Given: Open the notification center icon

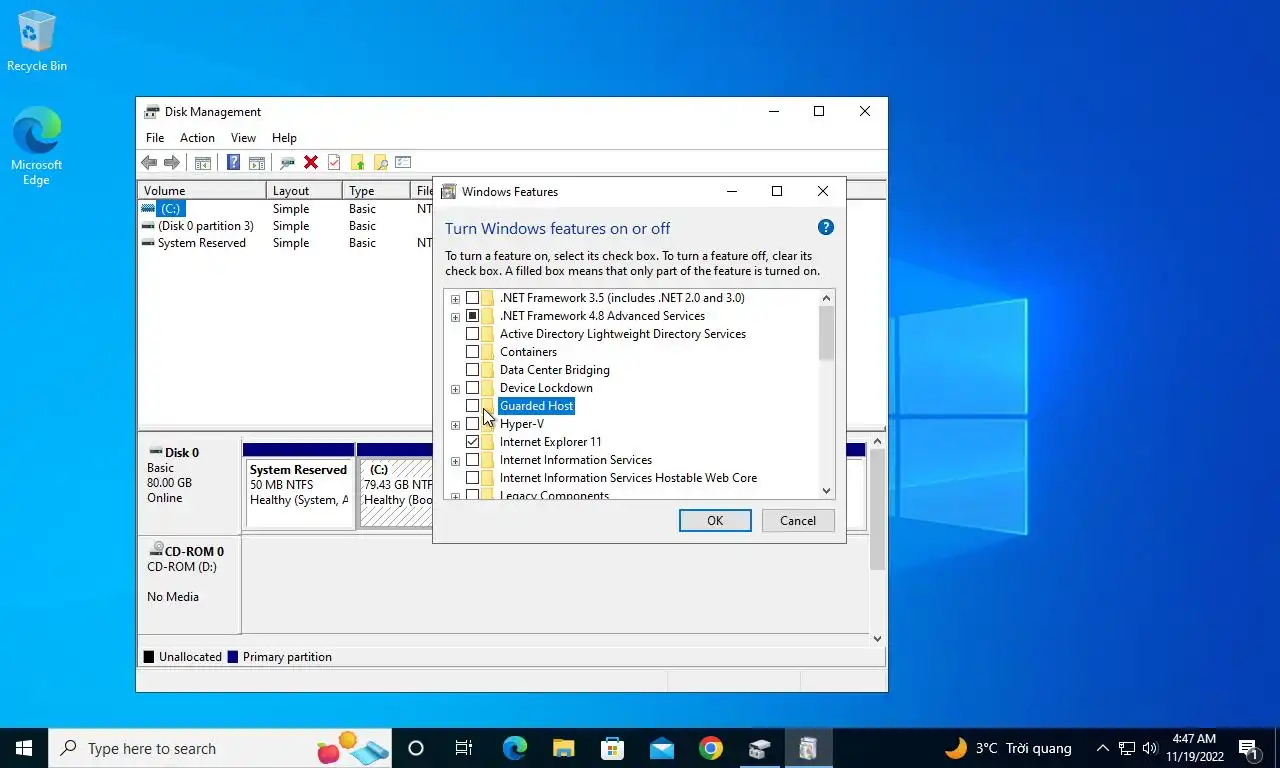Looking at the screenshot, I should 1248,748.
